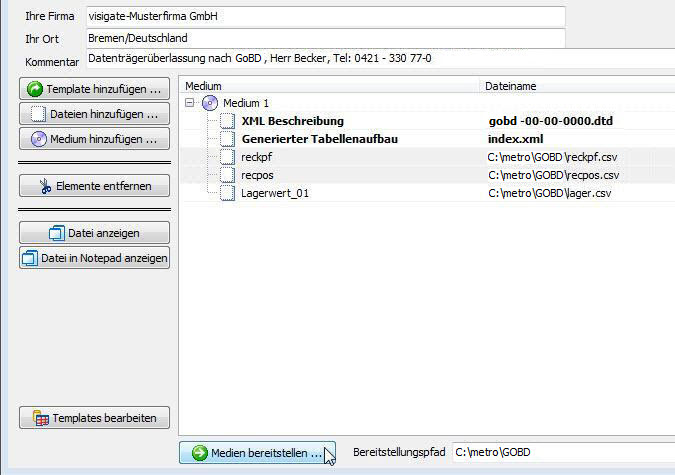Viewport: 675px width, 475px height.
Task: Focus the Bereitstellungspfad path field
Action: click(x=560, y=453)
